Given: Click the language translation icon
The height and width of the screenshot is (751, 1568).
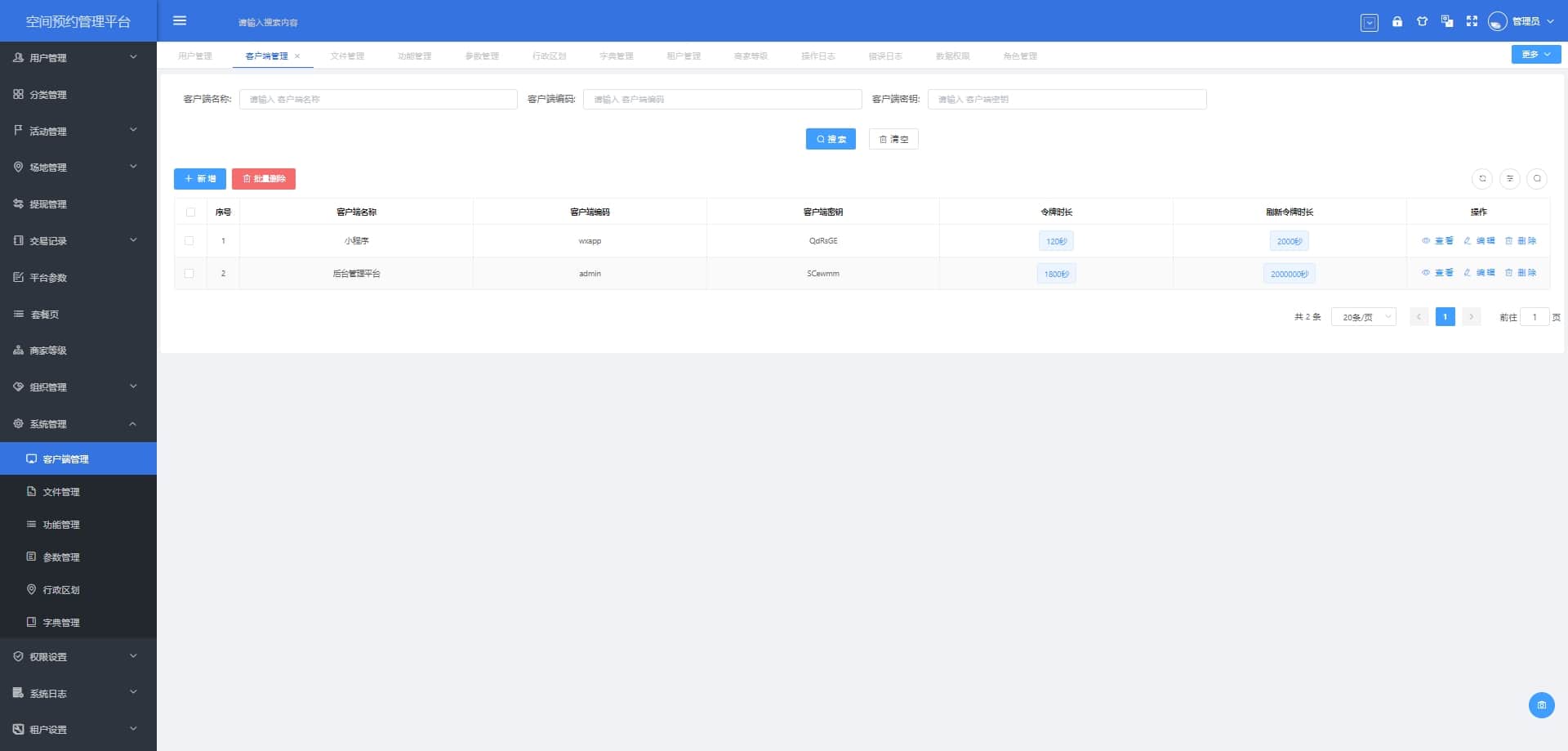Looking at the screenshot, I should pos(1447,21).
